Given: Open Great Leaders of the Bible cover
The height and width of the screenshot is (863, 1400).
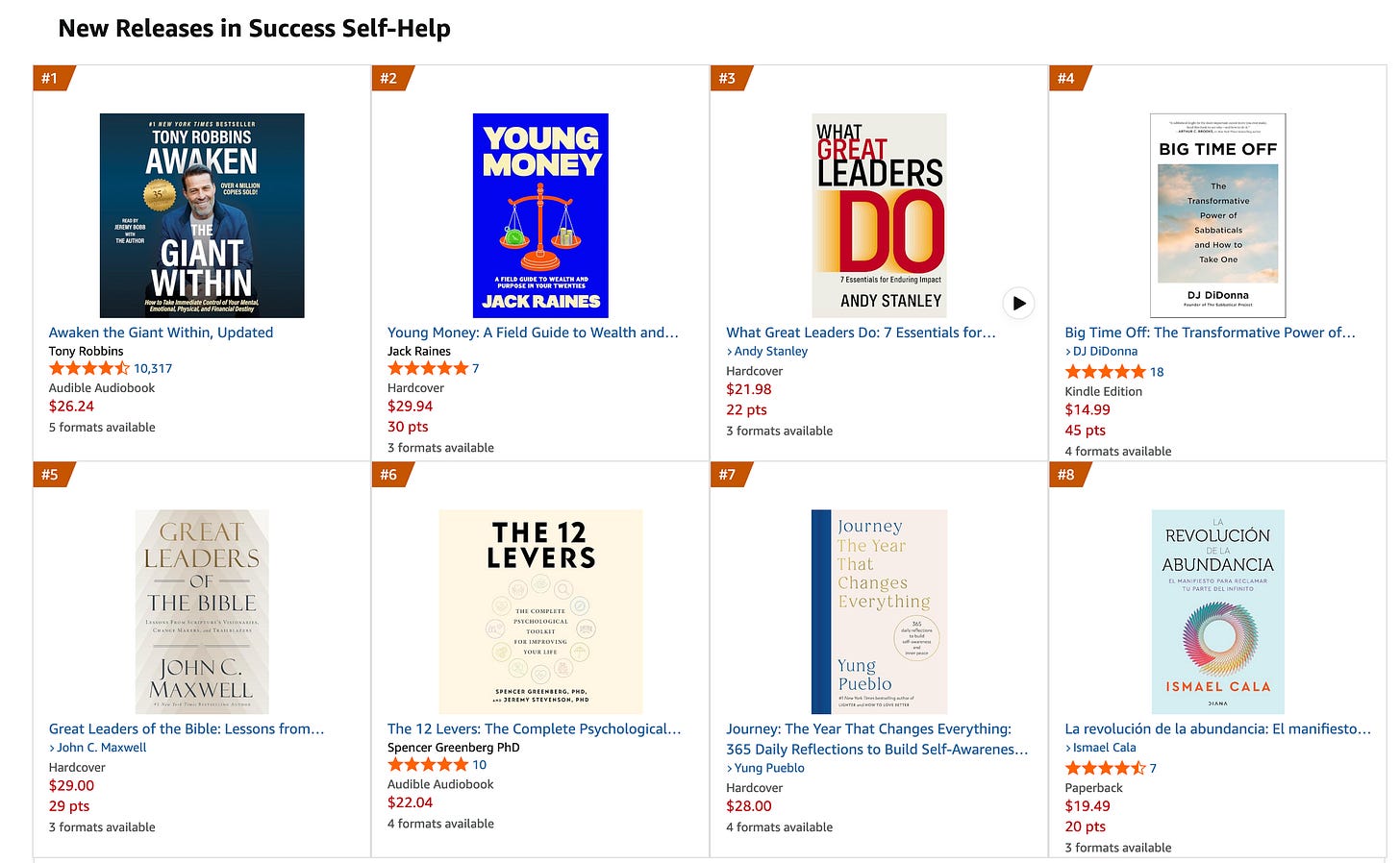Looking at the screenshot, I should (202, 612).
